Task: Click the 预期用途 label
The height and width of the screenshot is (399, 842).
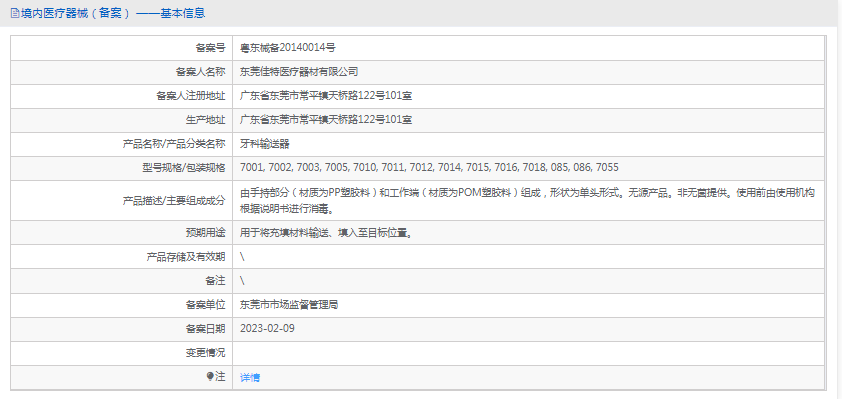Action: click(x=206, y=233)
